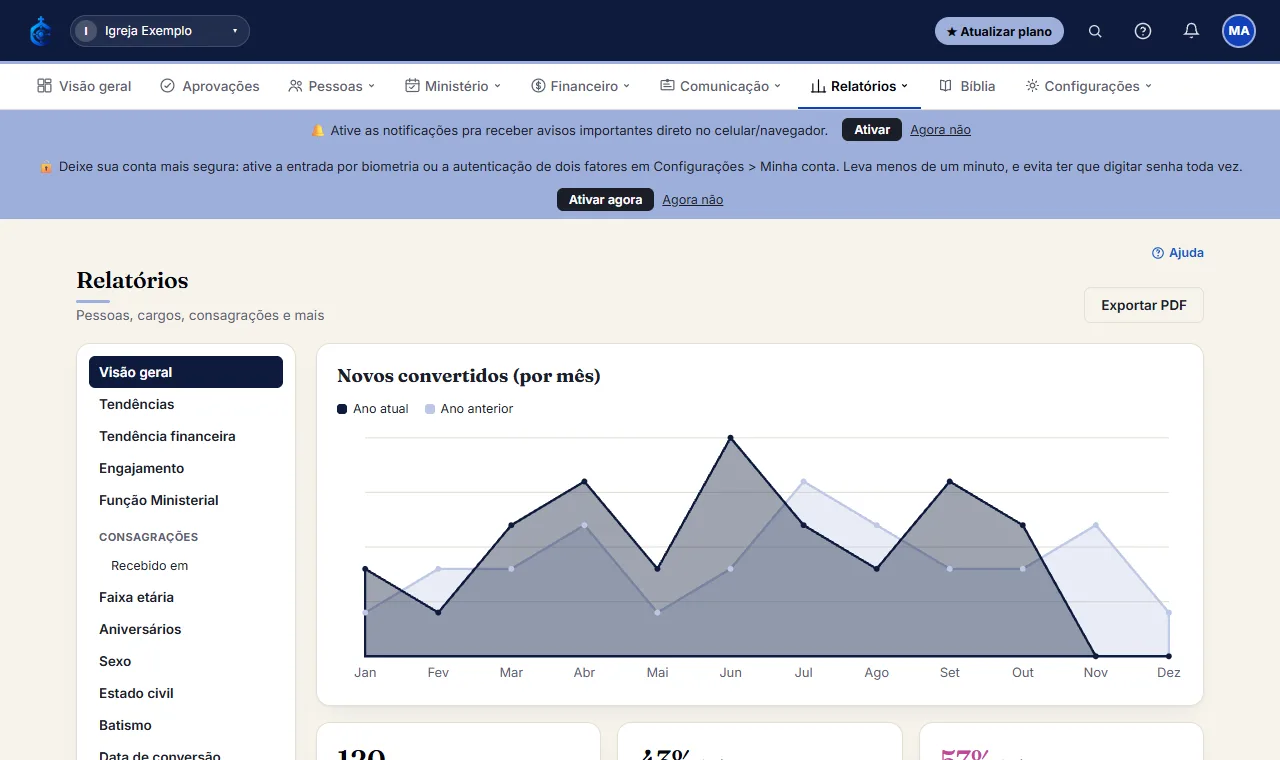The height and width of the screenshot is (760, 1280).
Task: Click the Jul previous-year peak point
Action: point(804,481)
